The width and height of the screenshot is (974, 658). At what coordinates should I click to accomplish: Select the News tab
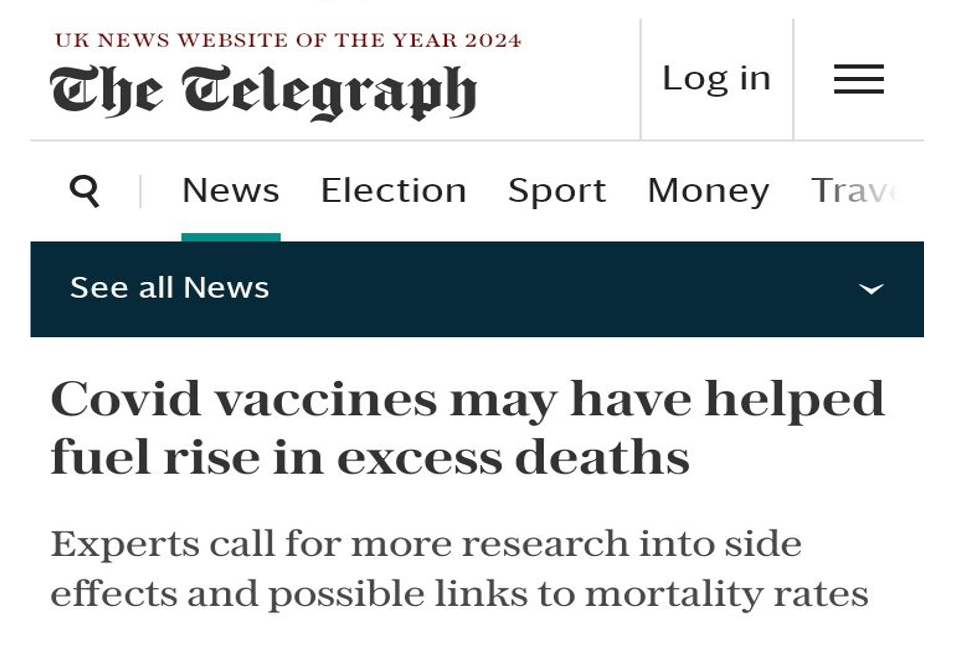pyautogui.click(x=230, y=190)
